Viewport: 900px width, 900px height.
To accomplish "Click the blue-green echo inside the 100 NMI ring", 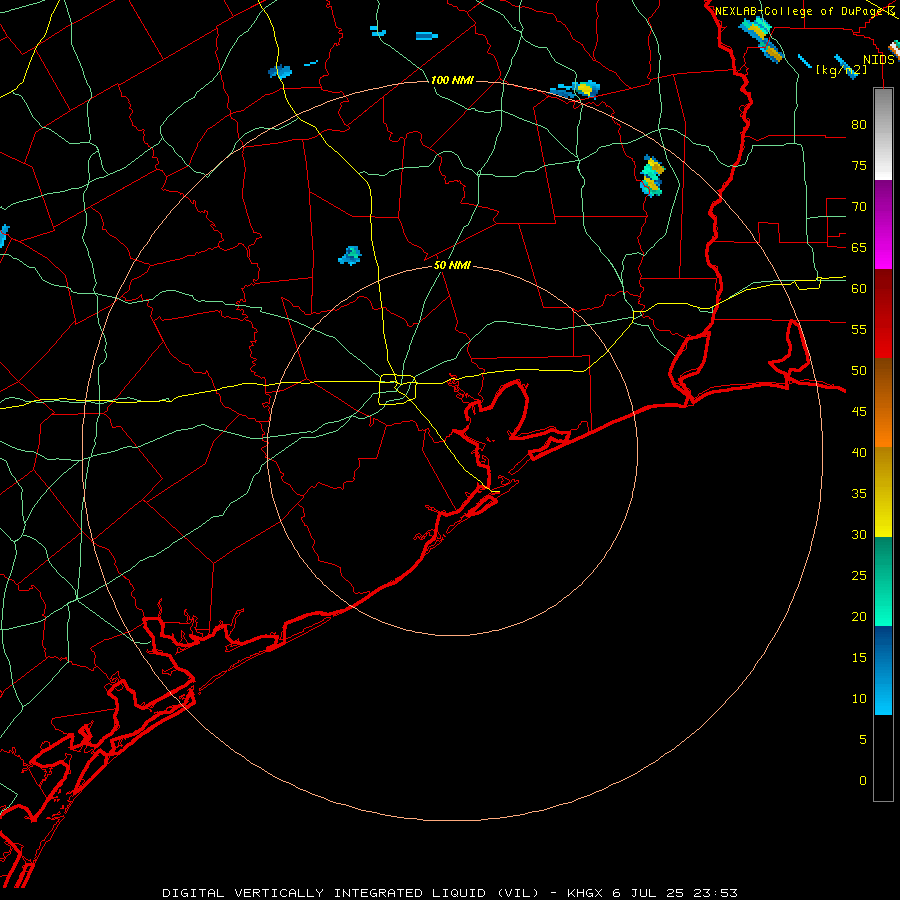I will point(350,255).
